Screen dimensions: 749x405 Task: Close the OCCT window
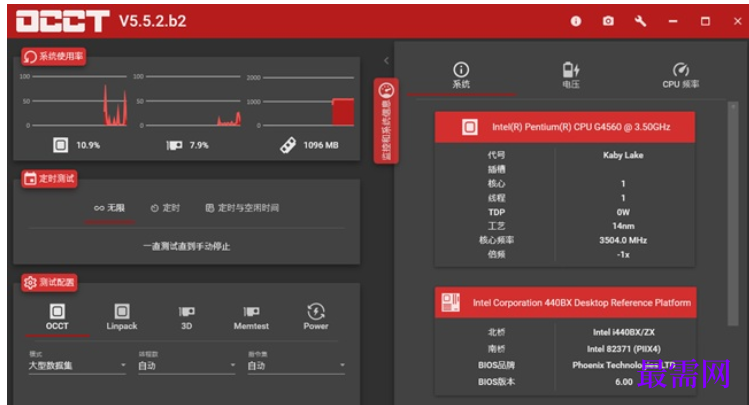(x=738, y=21)
